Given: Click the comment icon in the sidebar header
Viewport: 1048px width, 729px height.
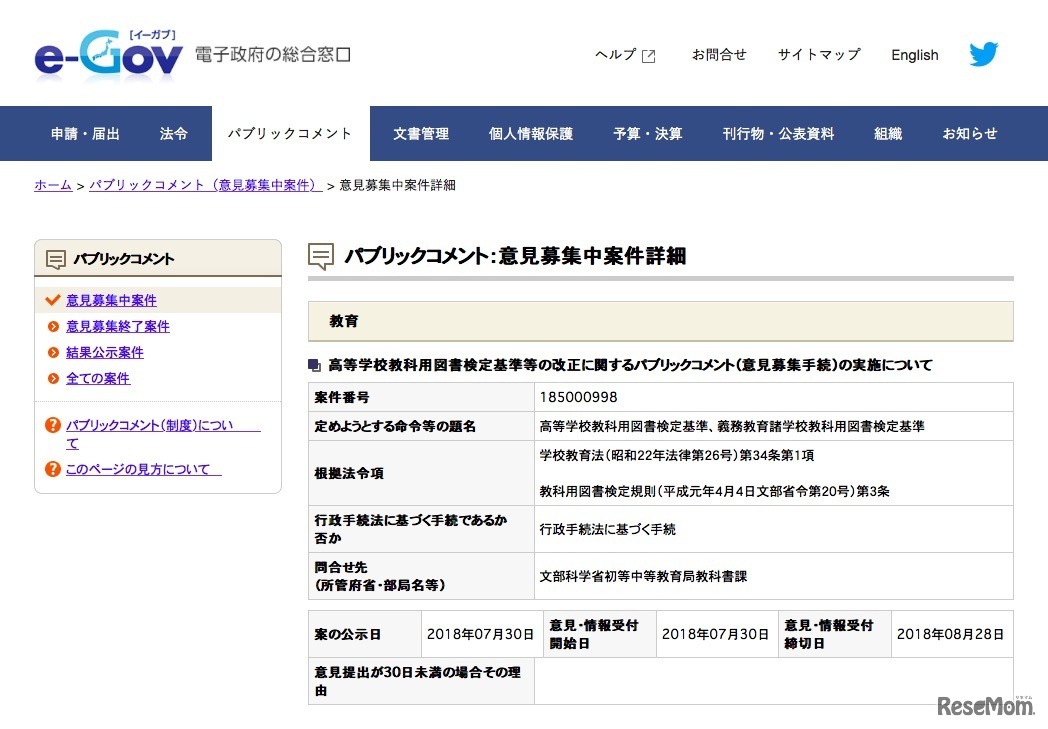Looking at the screenshot, I should pos(55,259).
